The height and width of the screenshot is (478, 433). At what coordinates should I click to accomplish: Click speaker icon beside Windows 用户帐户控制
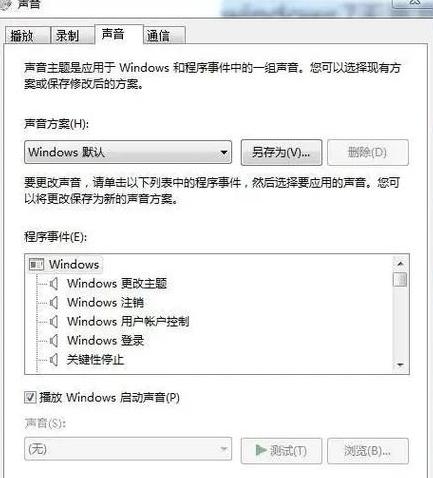click(x=54, y=322)
